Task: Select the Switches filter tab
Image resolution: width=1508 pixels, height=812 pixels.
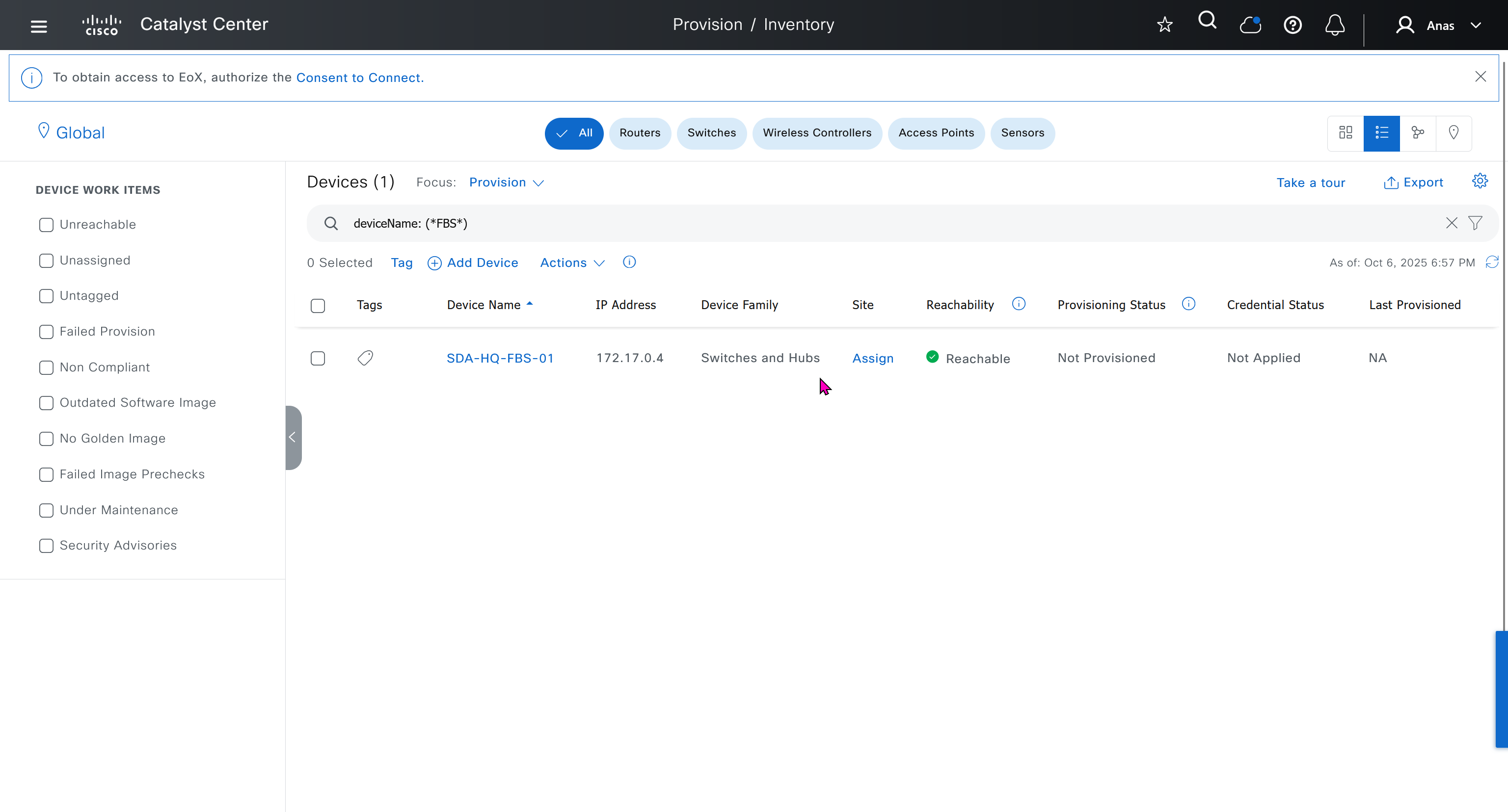Action: (x=711, y=133)
